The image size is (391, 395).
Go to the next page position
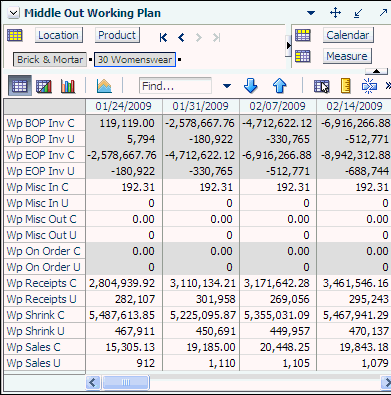[199, 38]
